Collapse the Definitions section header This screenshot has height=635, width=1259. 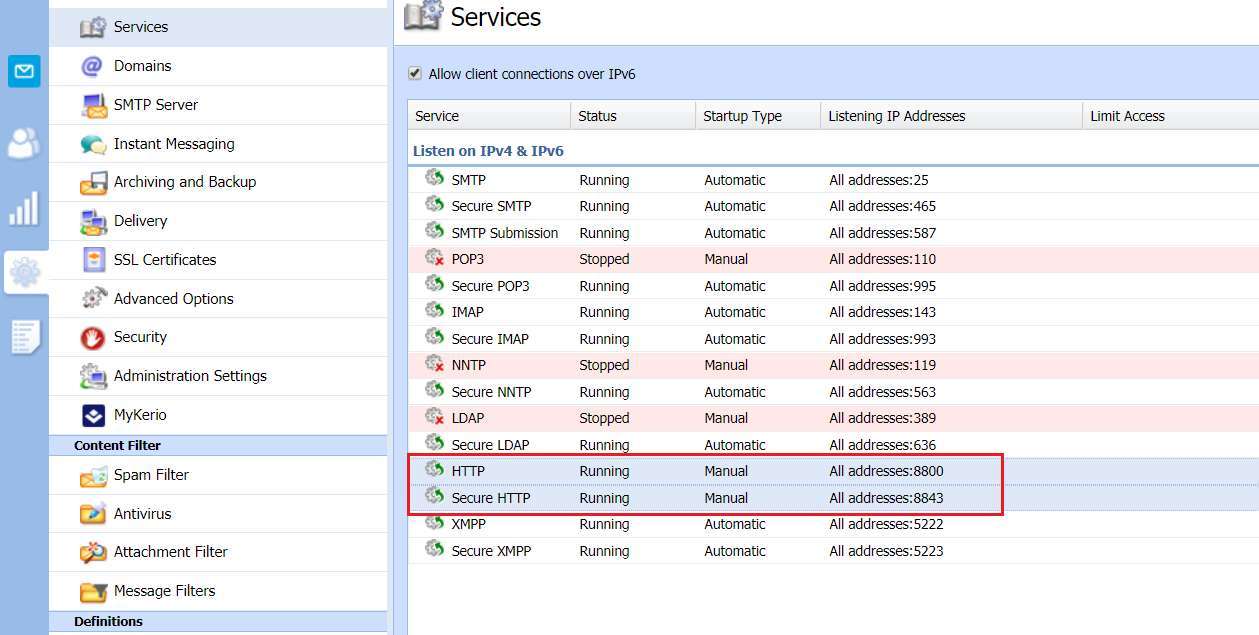tap(218, 621)
